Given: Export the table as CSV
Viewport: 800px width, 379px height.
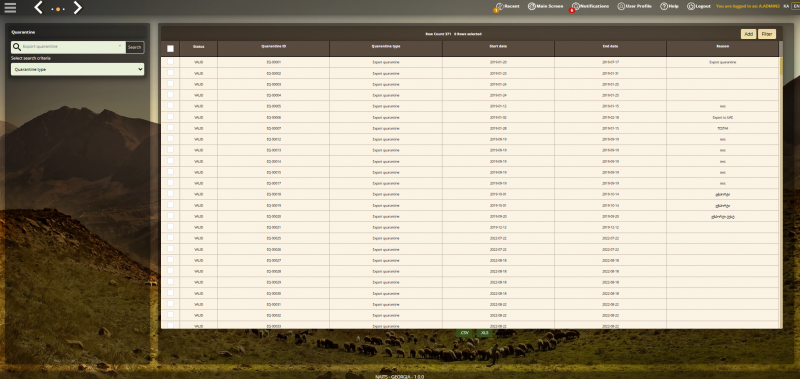Looking at the screenshot, I should [464, 333].
